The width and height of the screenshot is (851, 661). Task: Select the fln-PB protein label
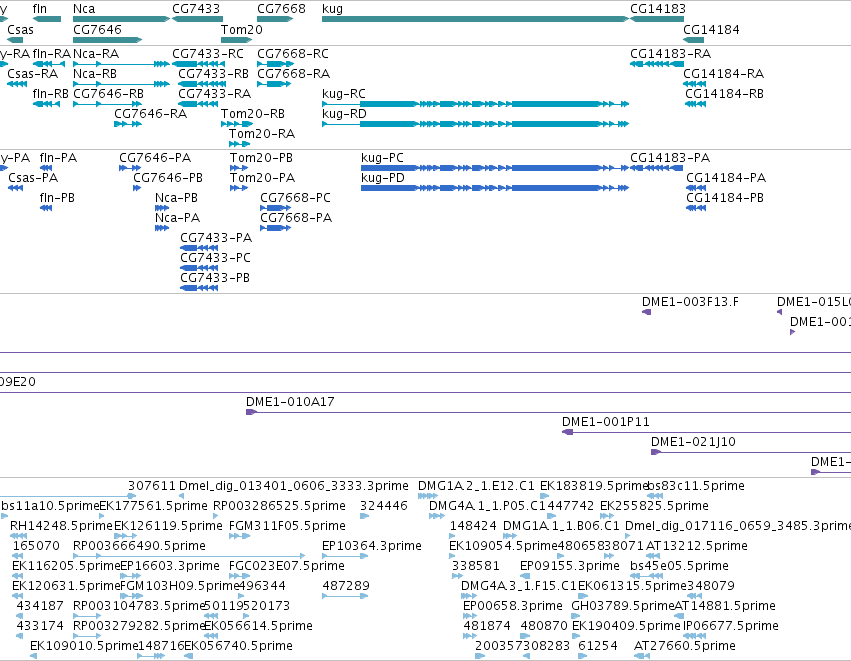(x=57, y=198)
